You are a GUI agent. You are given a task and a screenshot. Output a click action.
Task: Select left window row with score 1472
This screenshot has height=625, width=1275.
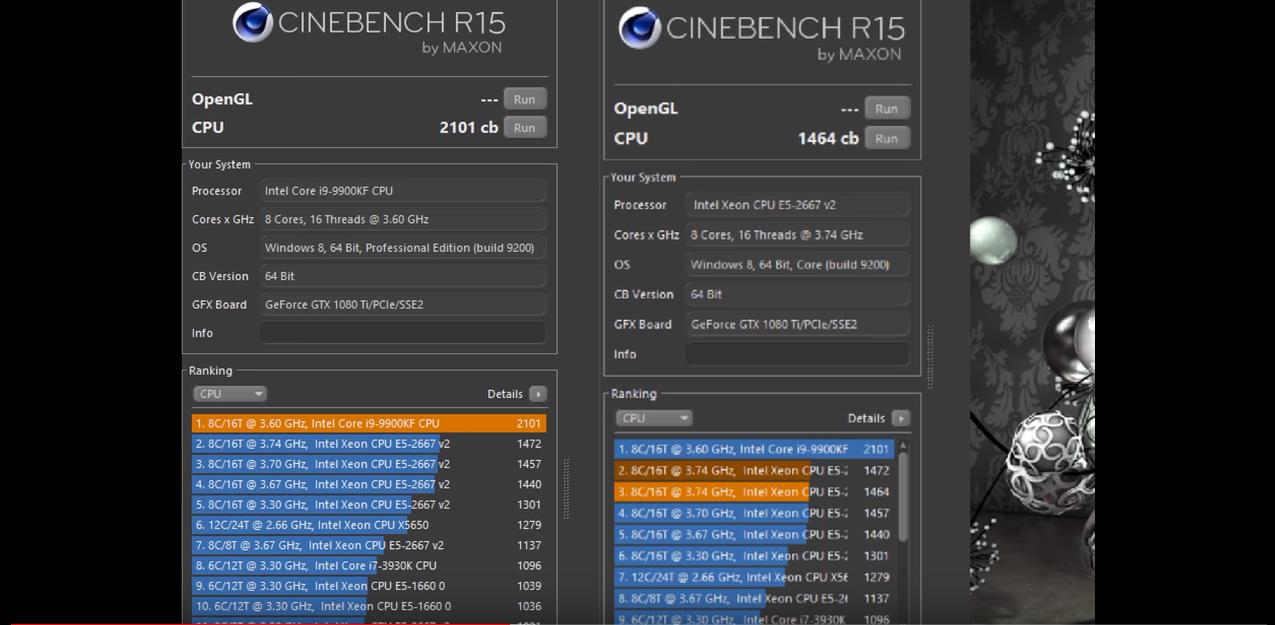point(369,444)
